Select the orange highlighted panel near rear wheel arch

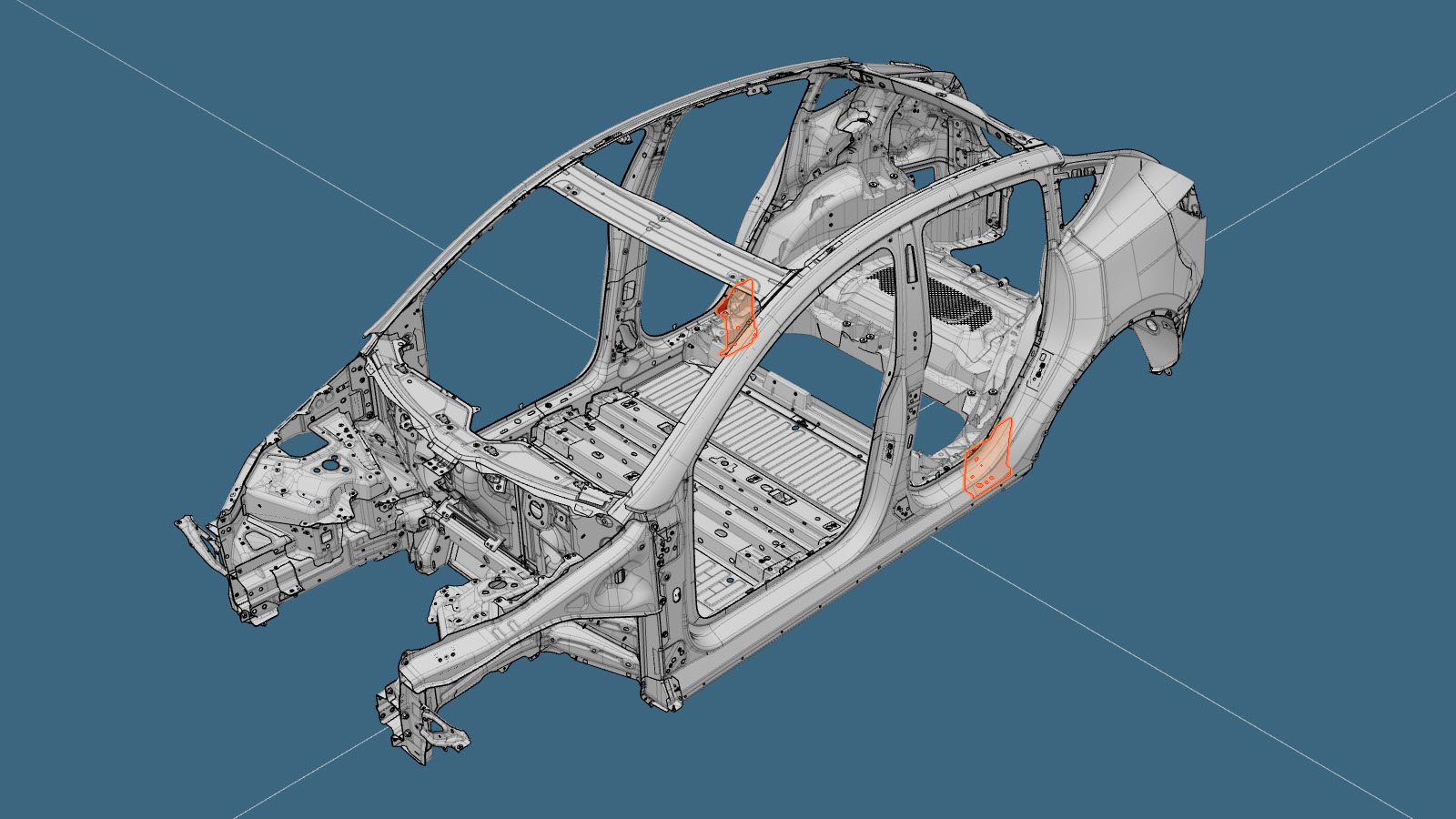click(x=988, y=459)
